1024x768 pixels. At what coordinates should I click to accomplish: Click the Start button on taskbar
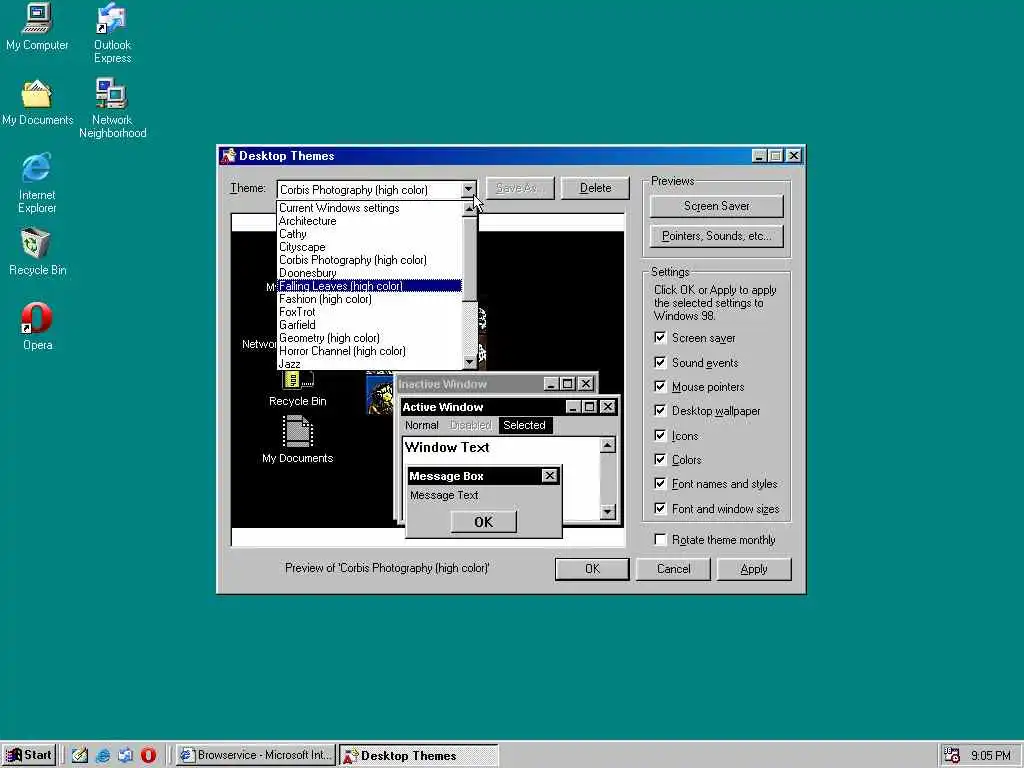(x=29, y=755)
